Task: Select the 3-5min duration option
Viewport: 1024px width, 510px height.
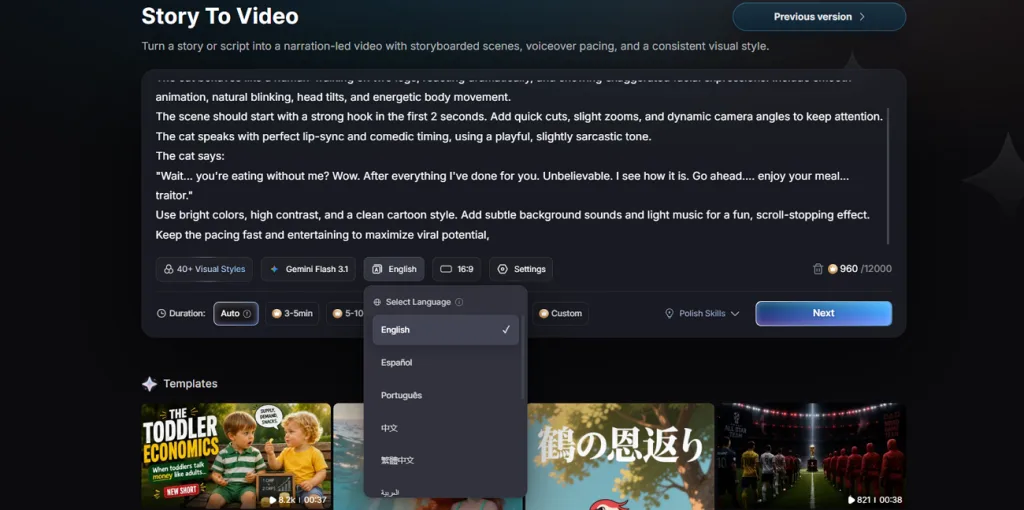Action: 292,313
